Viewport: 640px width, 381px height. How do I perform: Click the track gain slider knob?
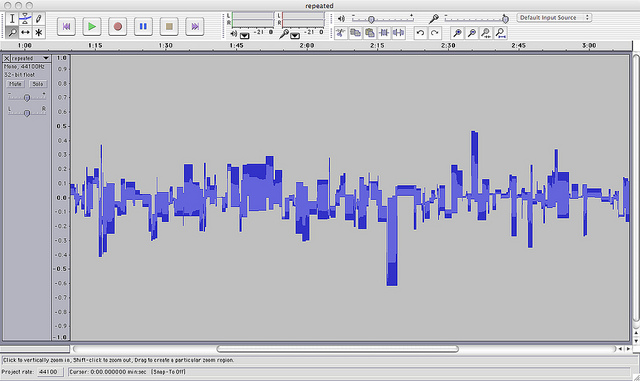point(27,98)
